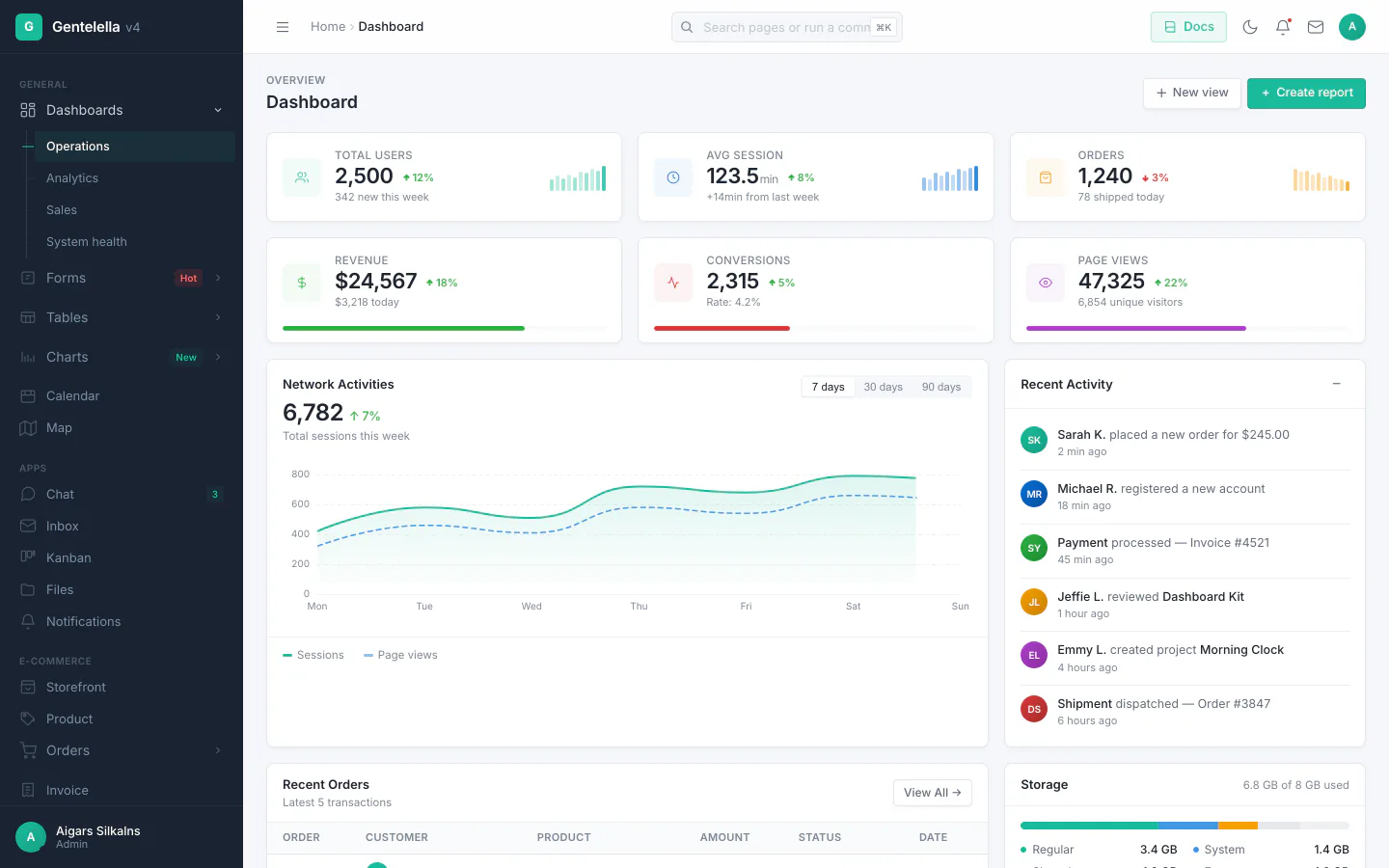
Task: Click the New view button
Action: [x=1192, y=93]
